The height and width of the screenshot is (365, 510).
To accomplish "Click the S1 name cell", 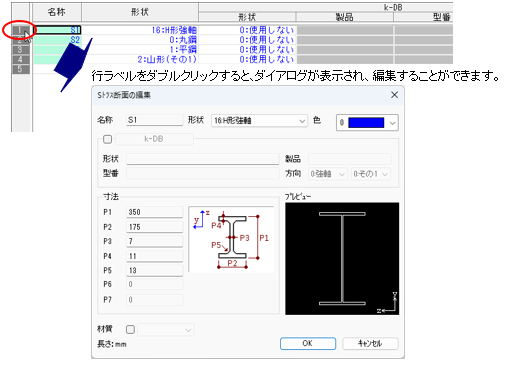I will [57, 30].
